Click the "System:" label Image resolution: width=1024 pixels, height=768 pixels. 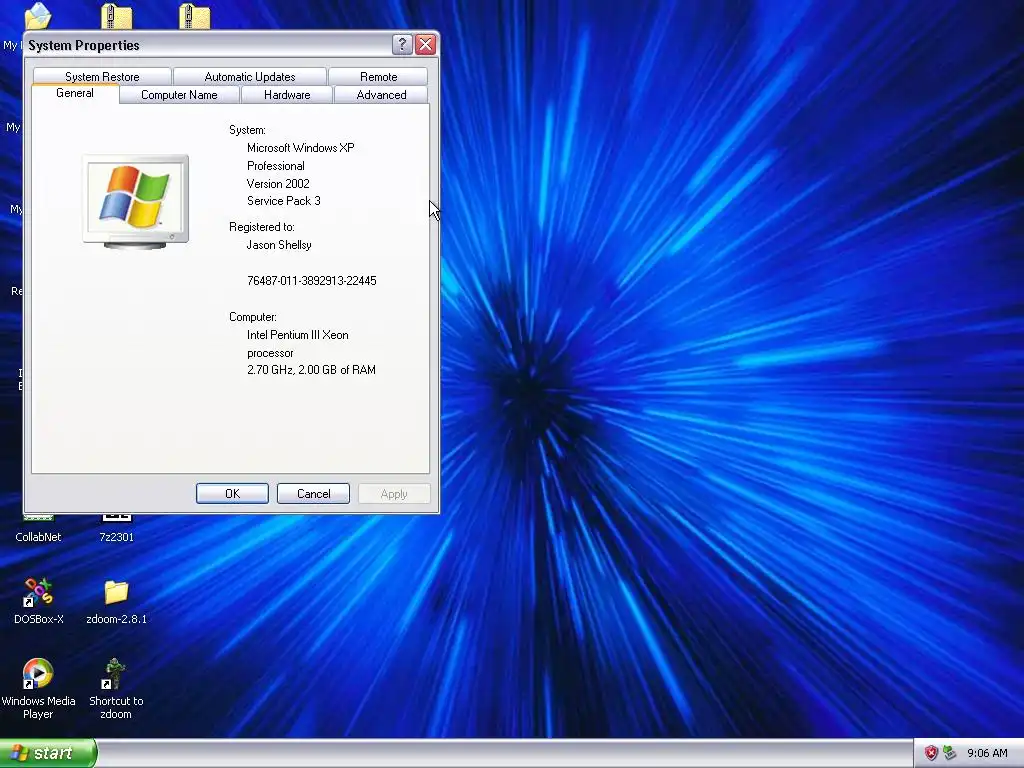[247, 130]
